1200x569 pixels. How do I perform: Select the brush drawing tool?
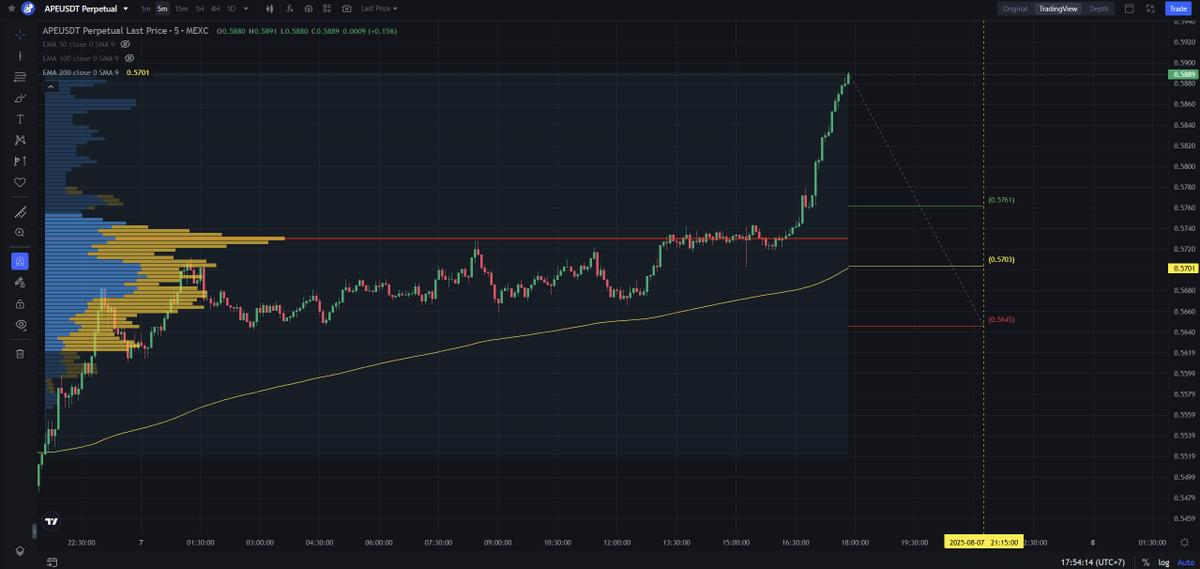pos(20,98)
